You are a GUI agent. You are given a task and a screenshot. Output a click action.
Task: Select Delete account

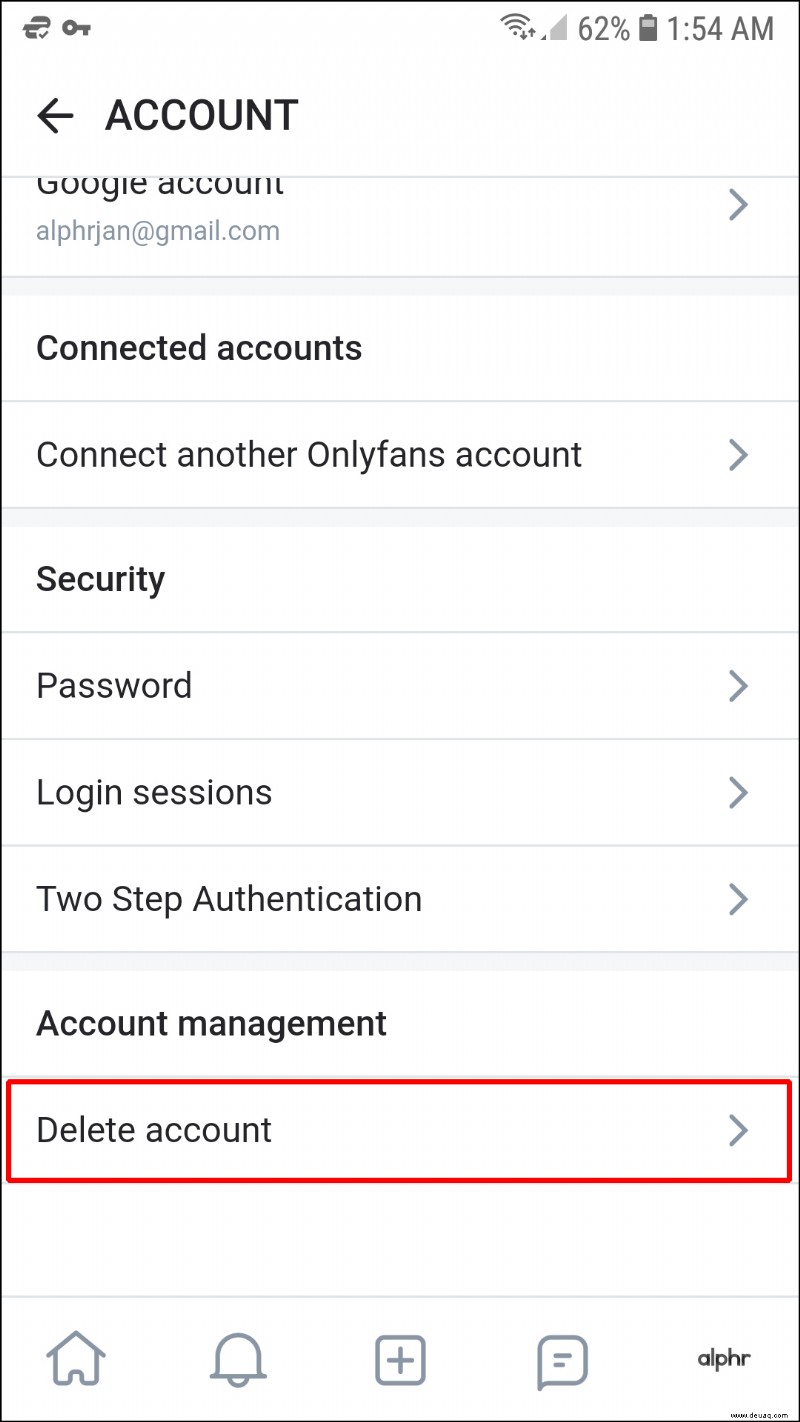(400, 1131)
